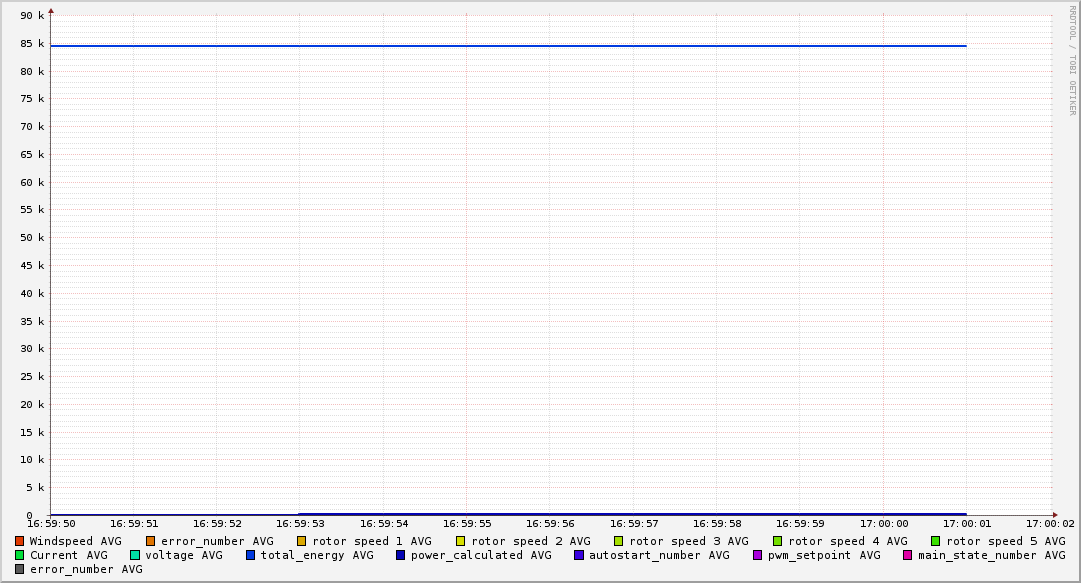Click the RRDTOOL / TOBI OETIKER watermark
The image size is (1081, 583).
pos(1072,60)
